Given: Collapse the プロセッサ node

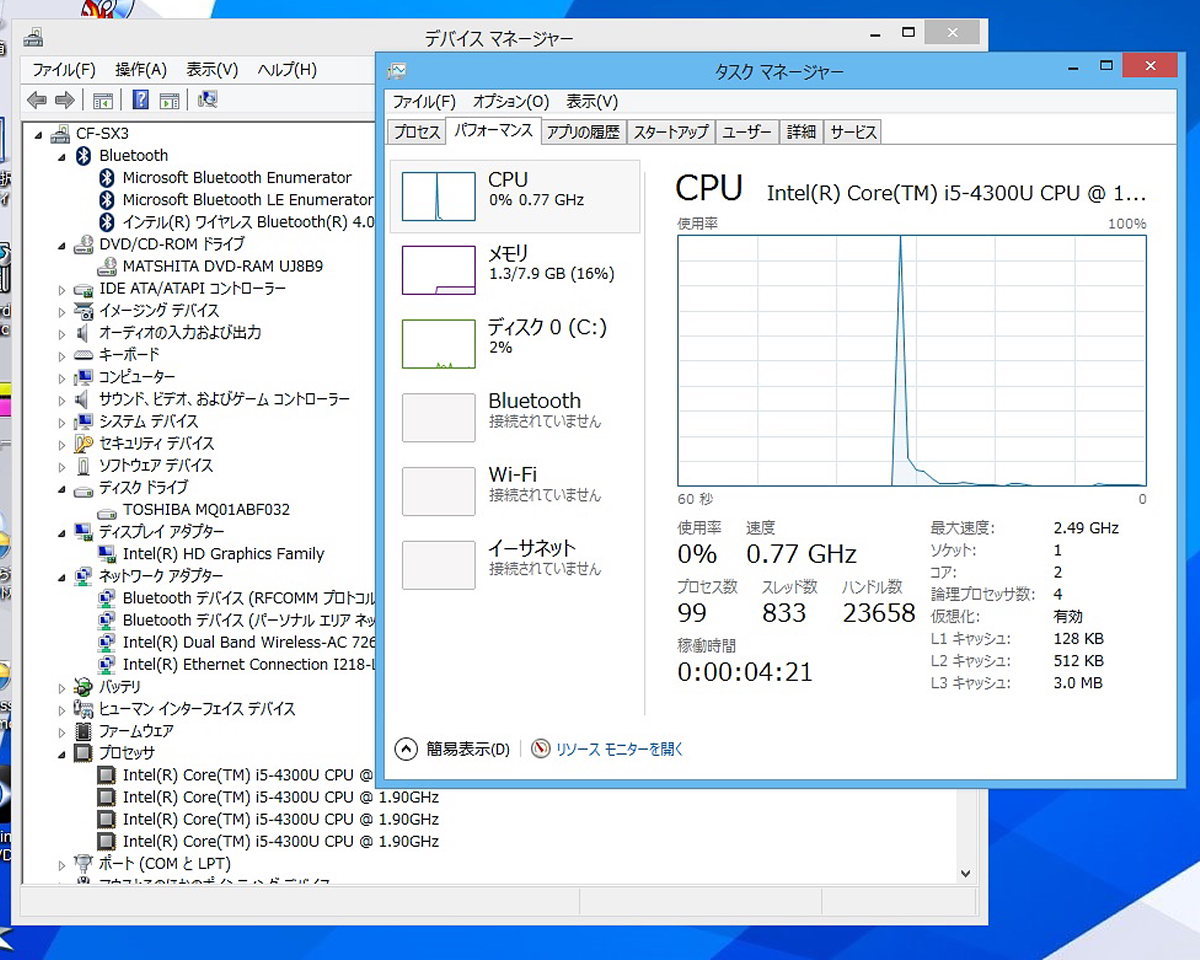Looking at the screenshot, I should tap(62, 753).
